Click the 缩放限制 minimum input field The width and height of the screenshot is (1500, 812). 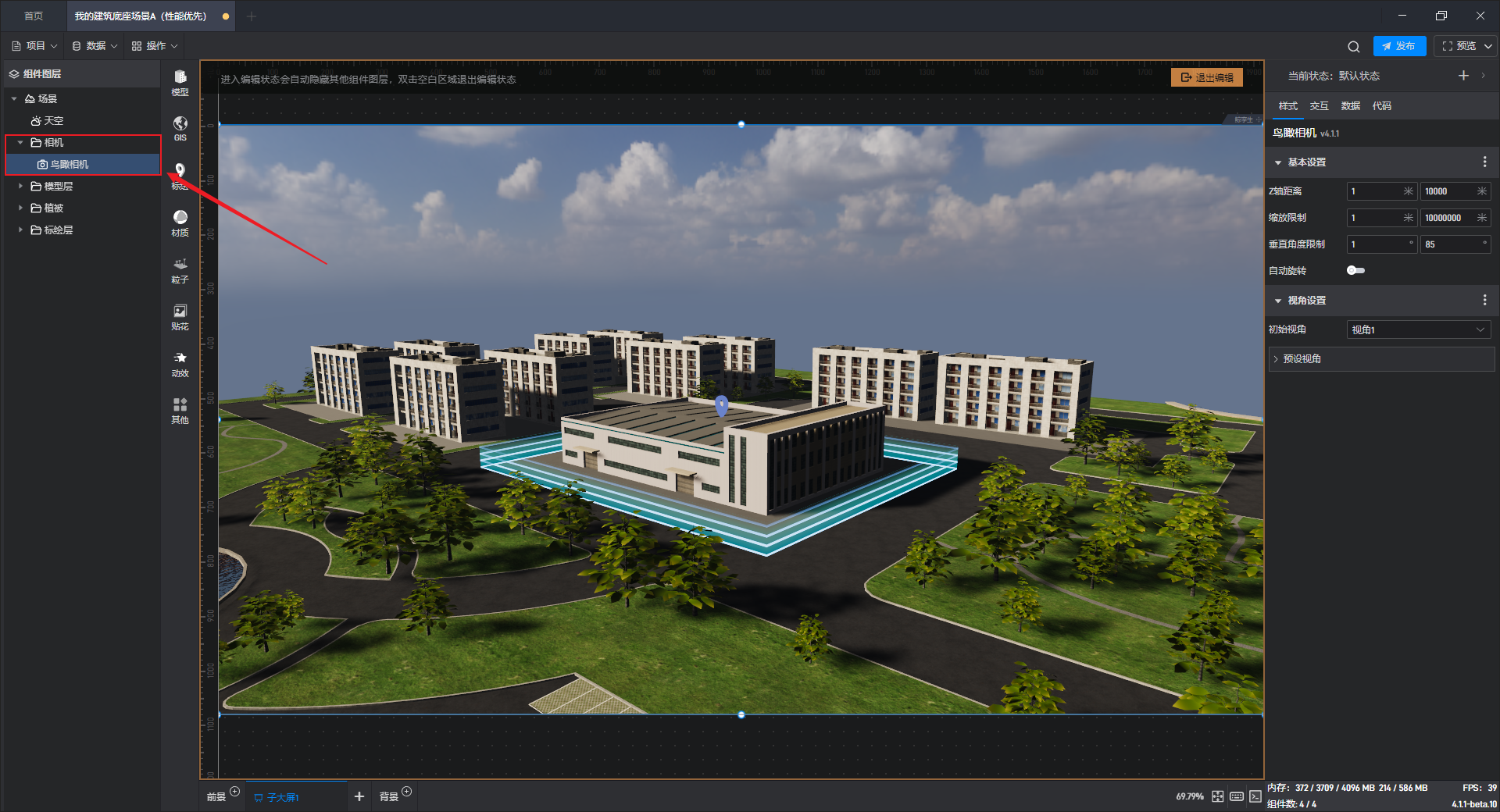click(x=1381, y=218)
